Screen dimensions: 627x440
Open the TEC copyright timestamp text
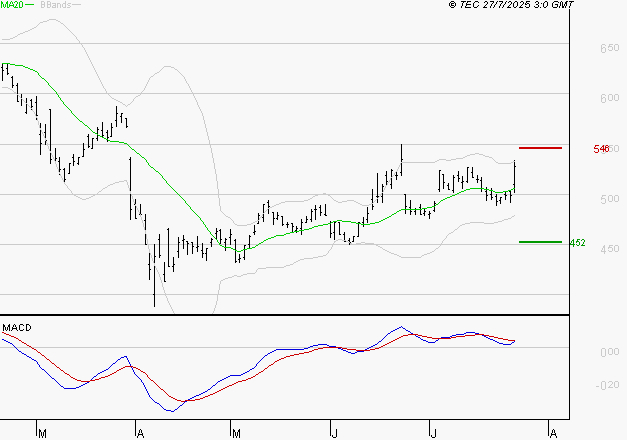pyautogui.click(x=512, y=5)
